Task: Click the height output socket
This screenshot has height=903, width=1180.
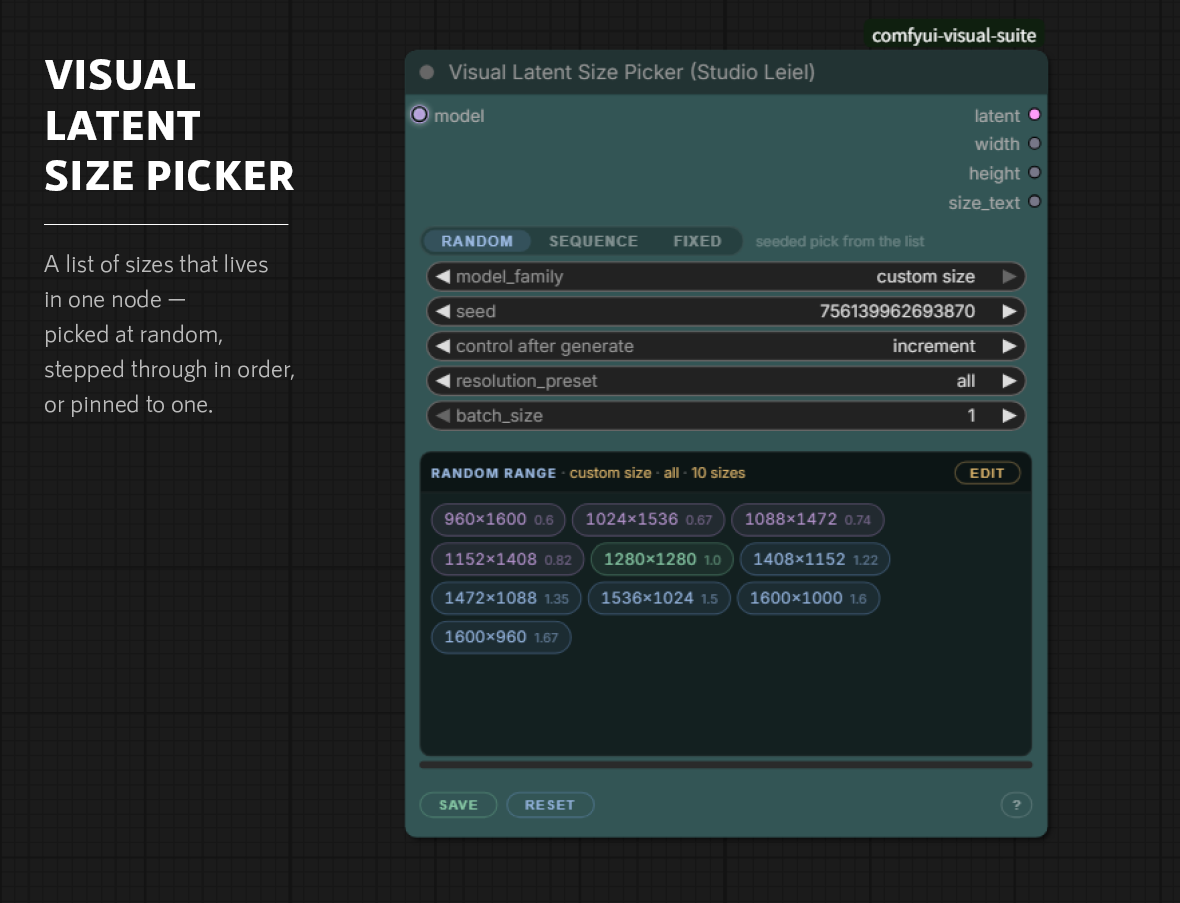Action: tap(1035, 172)
